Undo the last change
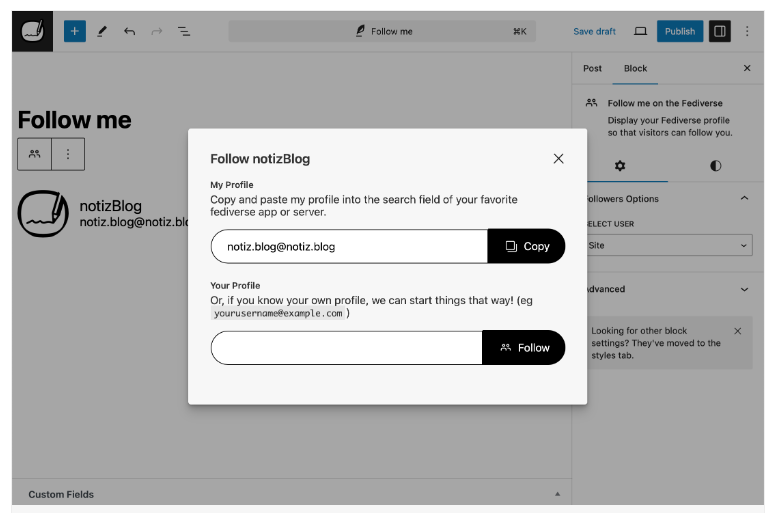779x513 pixels. (x=130, y=31)
